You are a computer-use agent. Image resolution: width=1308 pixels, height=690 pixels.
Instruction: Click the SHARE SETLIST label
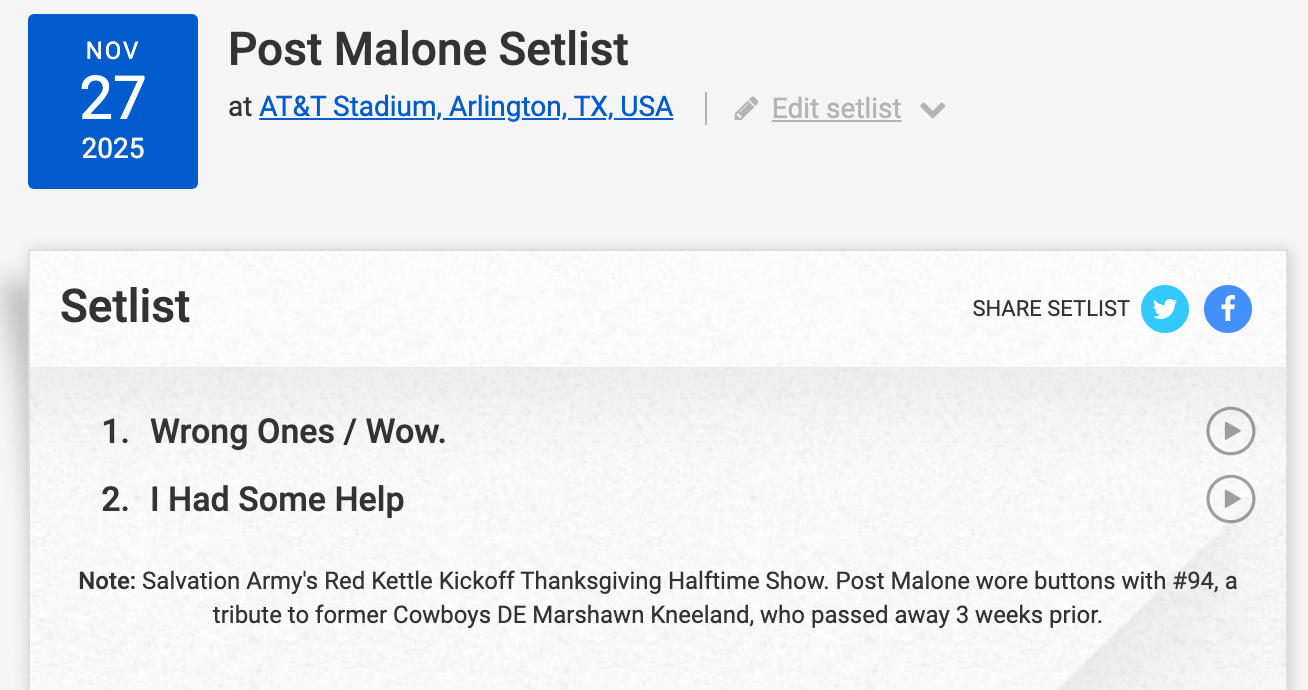coord(1050,309)
